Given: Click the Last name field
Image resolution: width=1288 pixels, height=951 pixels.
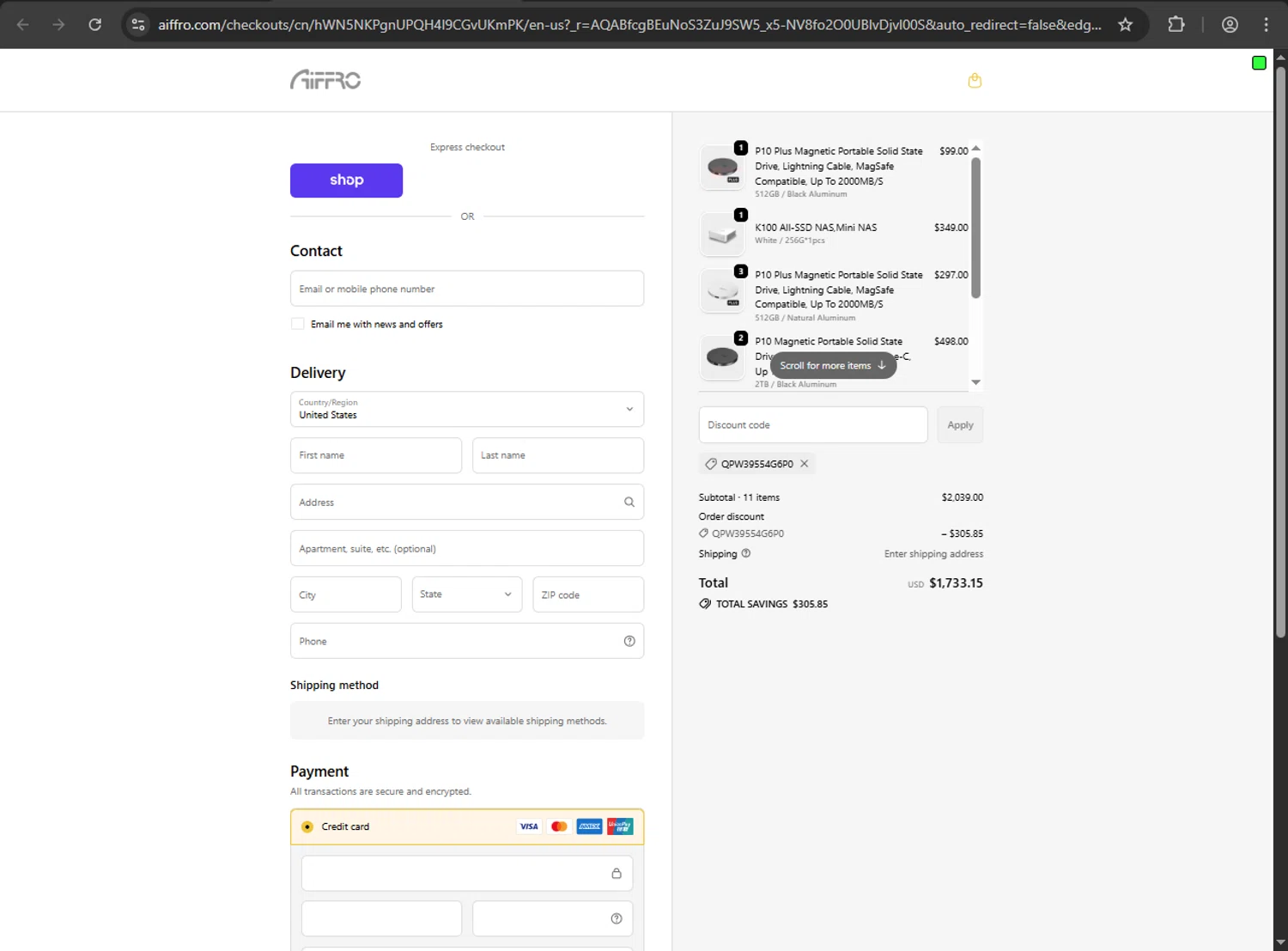Looking at the screenshot, I should click(x=558, y=455).
